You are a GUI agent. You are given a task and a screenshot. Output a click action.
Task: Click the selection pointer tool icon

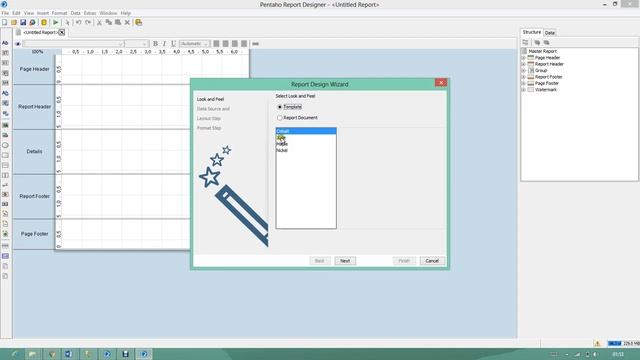coord(67,22)
